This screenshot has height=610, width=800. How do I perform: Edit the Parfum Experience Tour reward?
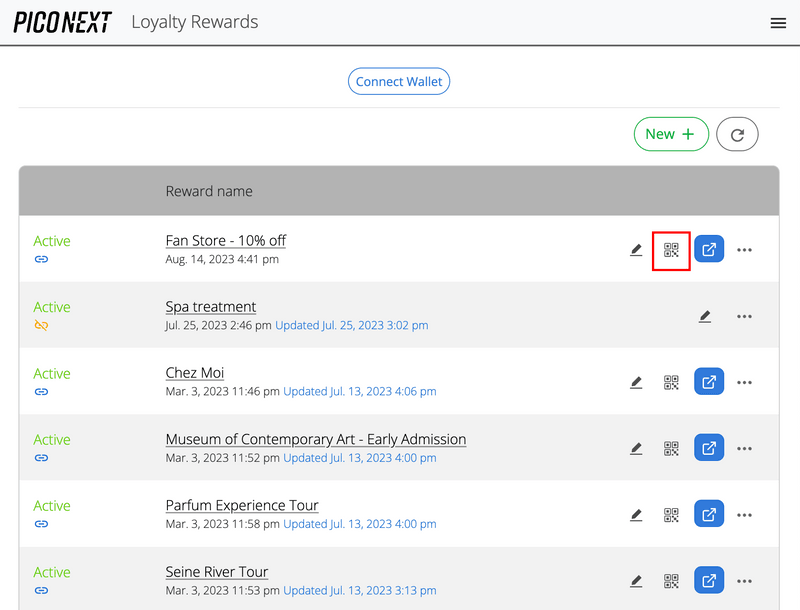pyautogui.click(x=636, y=515)
